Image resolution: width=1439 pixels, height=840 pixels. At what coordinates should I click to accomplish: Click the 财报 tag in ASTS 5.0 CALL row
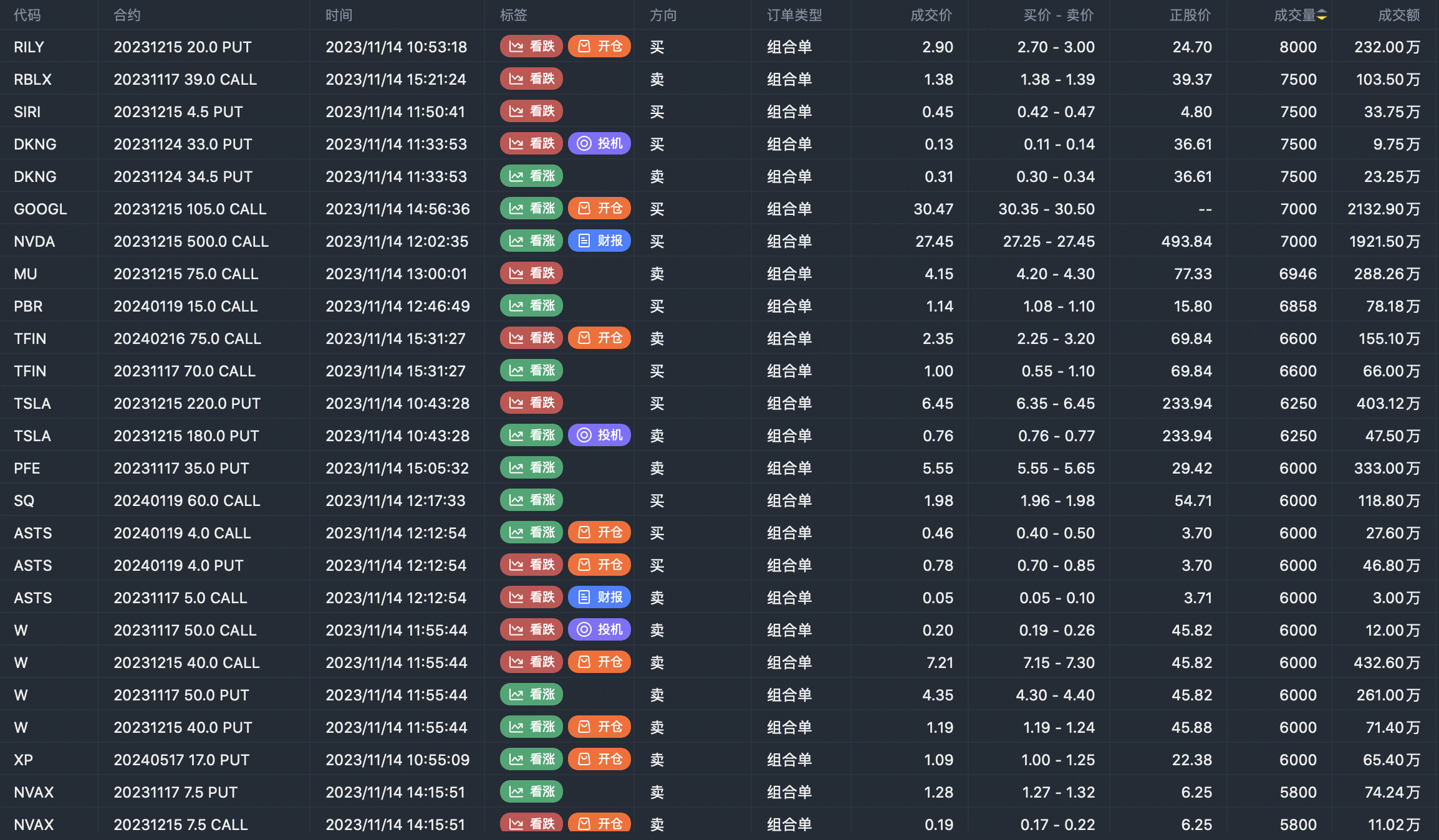pos(600,598)
